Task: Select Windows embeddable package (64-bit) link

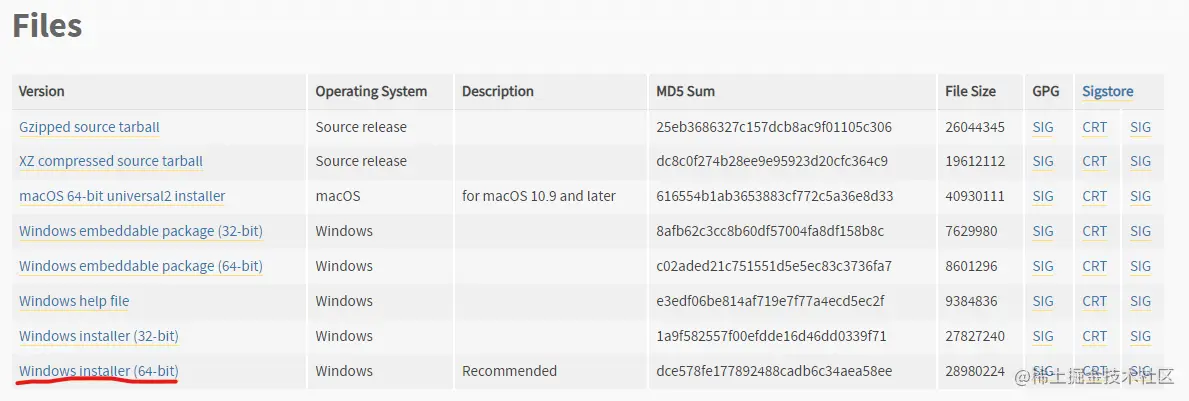Action: 141,266
